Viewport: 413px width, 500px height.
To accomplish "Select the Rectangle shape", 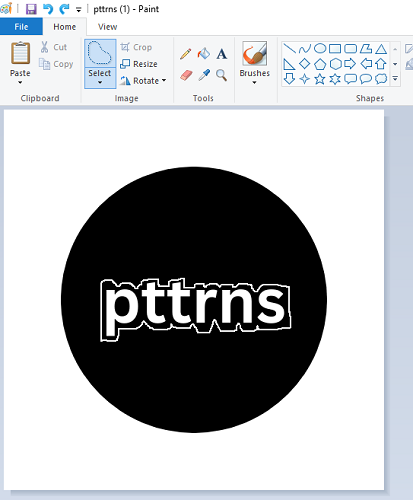I will (x=335, y=49).
